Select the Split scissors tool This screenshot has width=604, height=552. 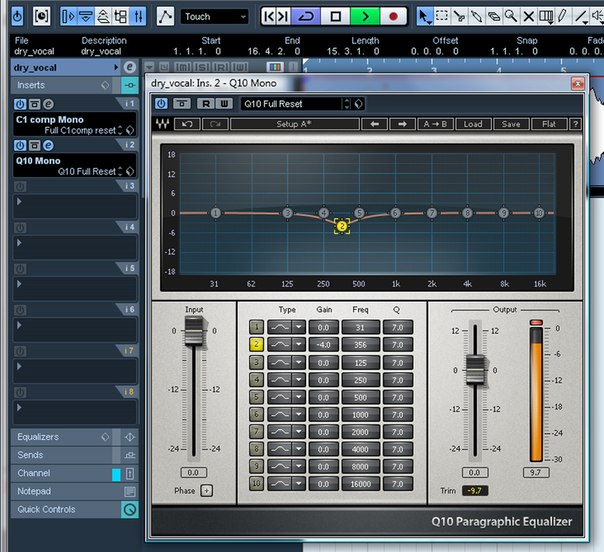[459, 17]
